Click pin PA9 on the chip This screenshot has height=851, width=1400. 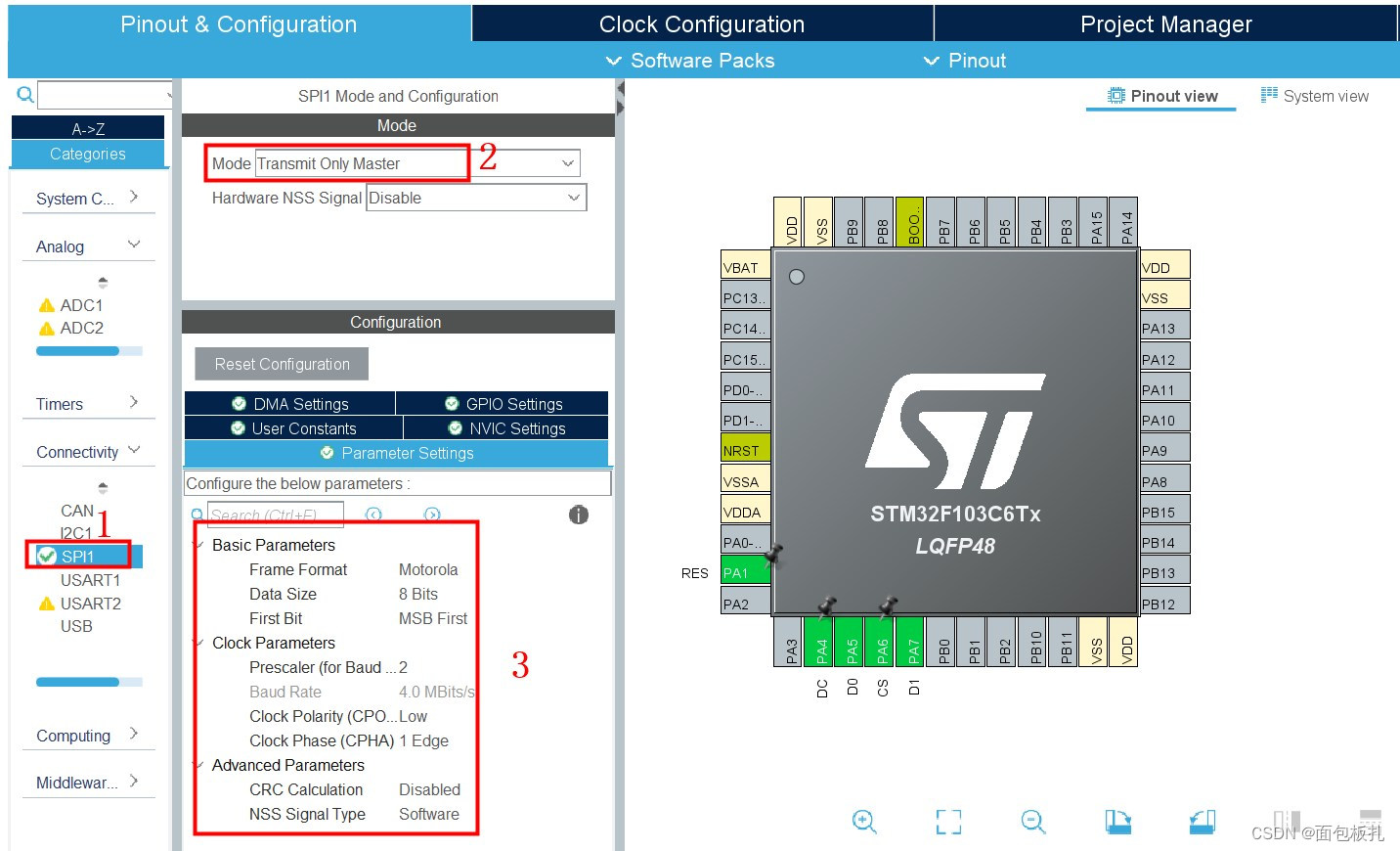(x=1165, y=450)
